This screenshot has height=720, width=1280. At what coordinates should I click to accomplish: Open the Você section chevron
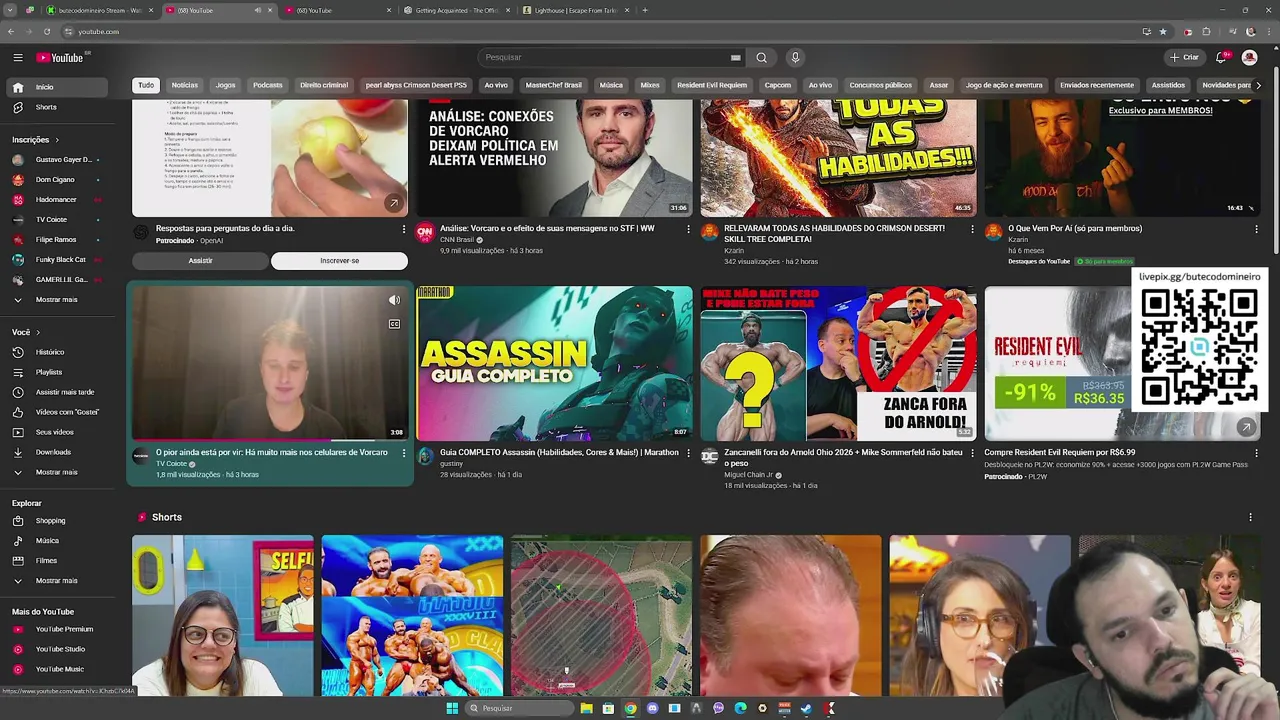38,332
